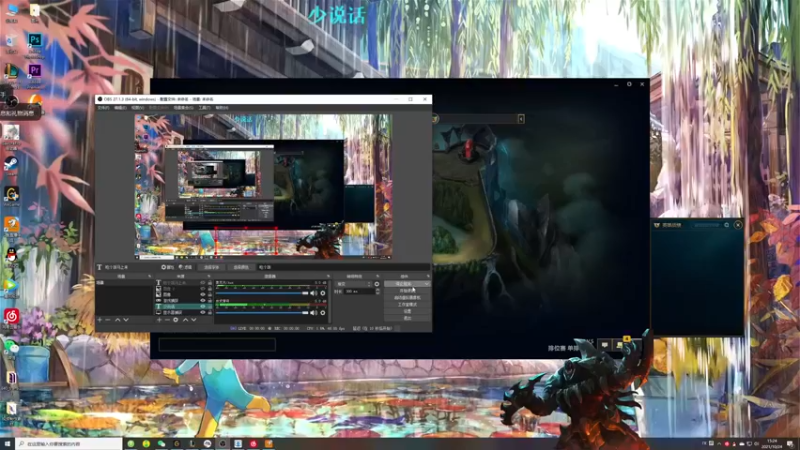800x450 pixels.
Task: Click the Windows taskbar search box
Action: (x=69, y=444)
